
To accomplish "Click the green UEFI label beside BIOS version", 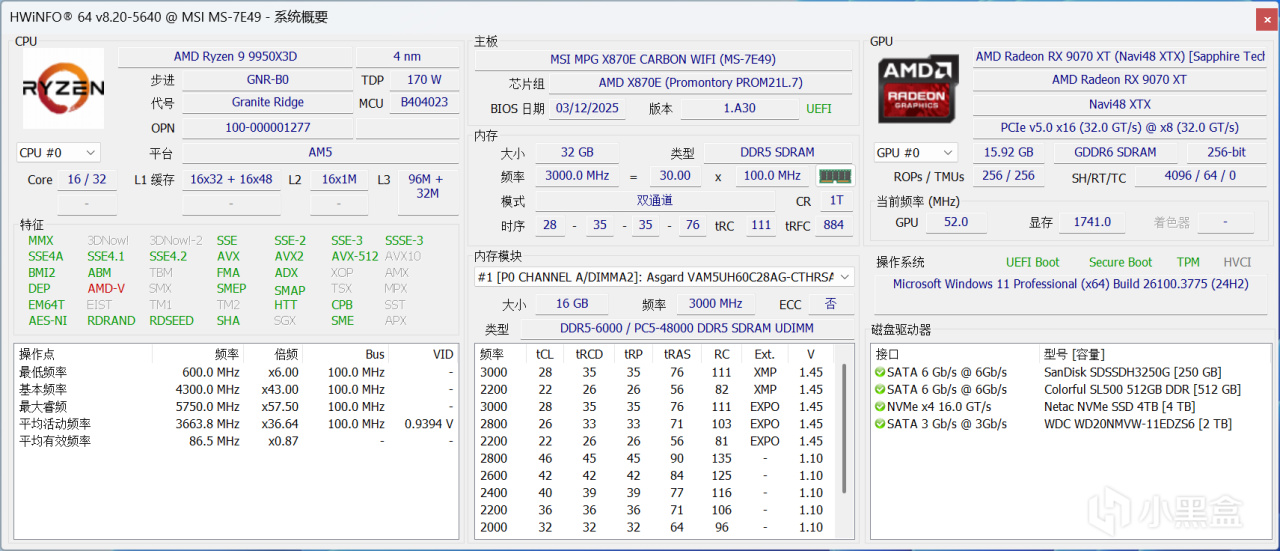I will coord(818,109).
